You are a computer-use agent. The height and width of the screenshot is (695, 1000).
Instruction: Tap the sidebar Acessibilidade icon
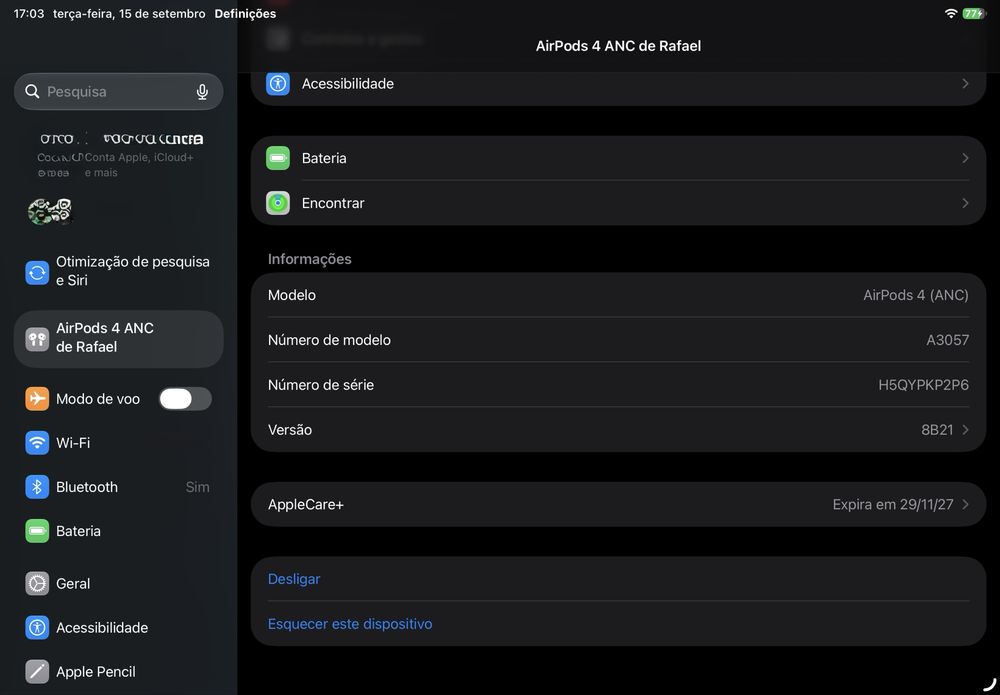pyautogui.click(x=37, y=627)
